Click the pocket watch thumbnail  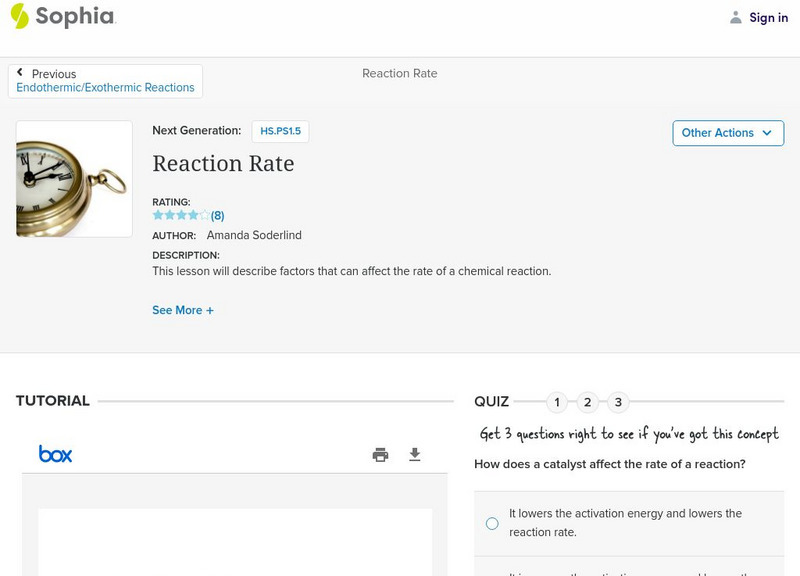[74, 179]
